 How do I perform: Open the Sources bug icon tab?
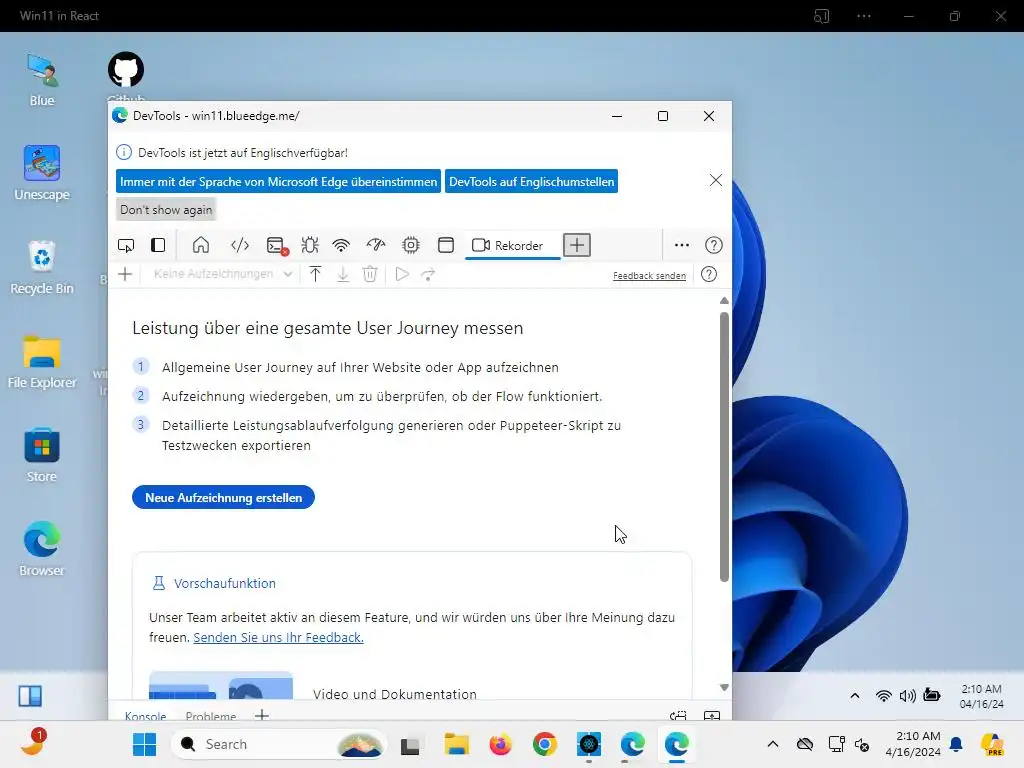pyautogui.click(x=310, y=246)
